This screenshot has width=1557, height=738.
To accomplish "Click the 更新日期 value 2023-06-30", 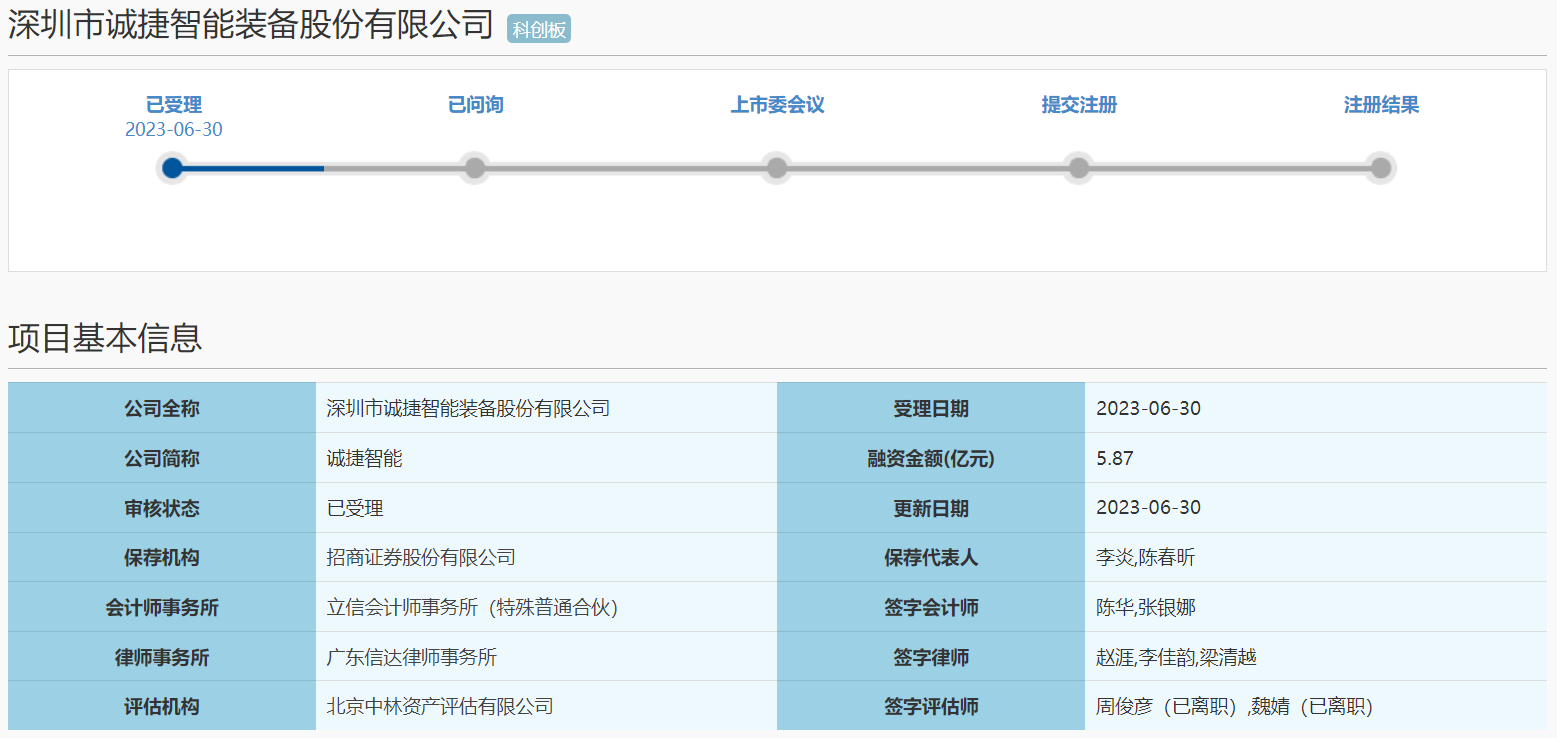I will click(x=1148, y=507).
